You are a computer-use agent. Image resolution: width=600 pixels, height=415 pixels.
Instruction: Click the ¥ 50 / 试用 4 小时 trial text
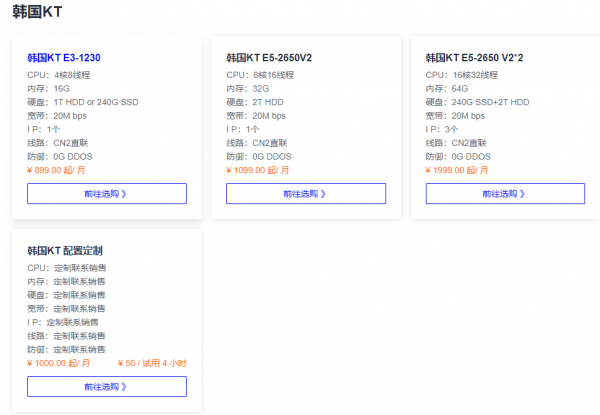[152, 363]
